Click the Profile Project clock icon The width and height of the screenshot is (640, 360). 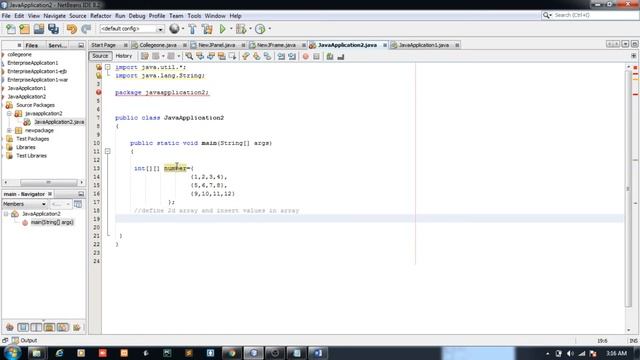point(260,29)
